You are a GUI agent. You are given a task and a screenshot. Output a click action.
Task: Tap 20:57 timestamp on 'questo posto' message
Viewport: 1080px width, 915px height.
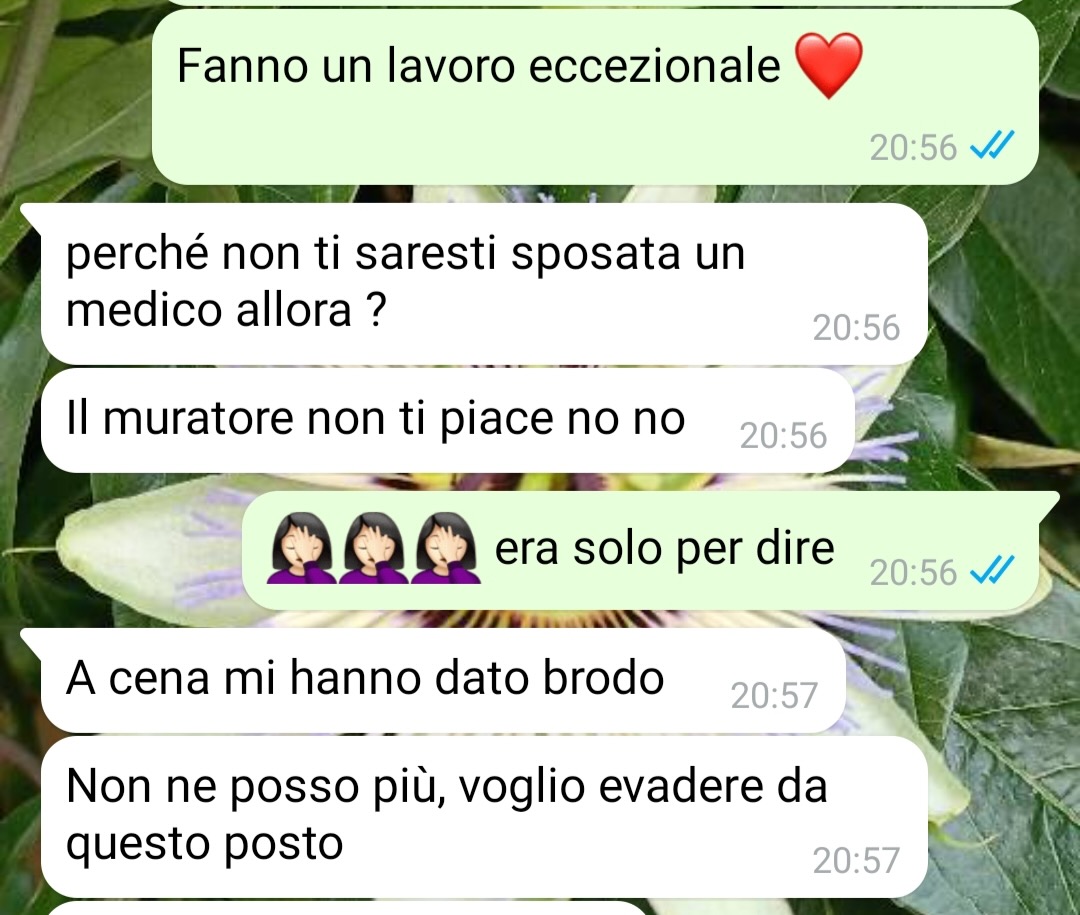coord(856,861)
